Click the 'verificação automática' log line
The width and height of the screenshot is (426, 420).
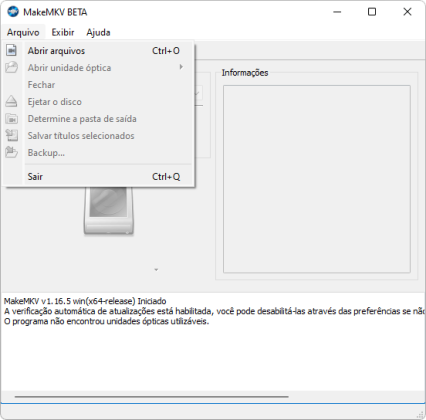tap(214, 311)
